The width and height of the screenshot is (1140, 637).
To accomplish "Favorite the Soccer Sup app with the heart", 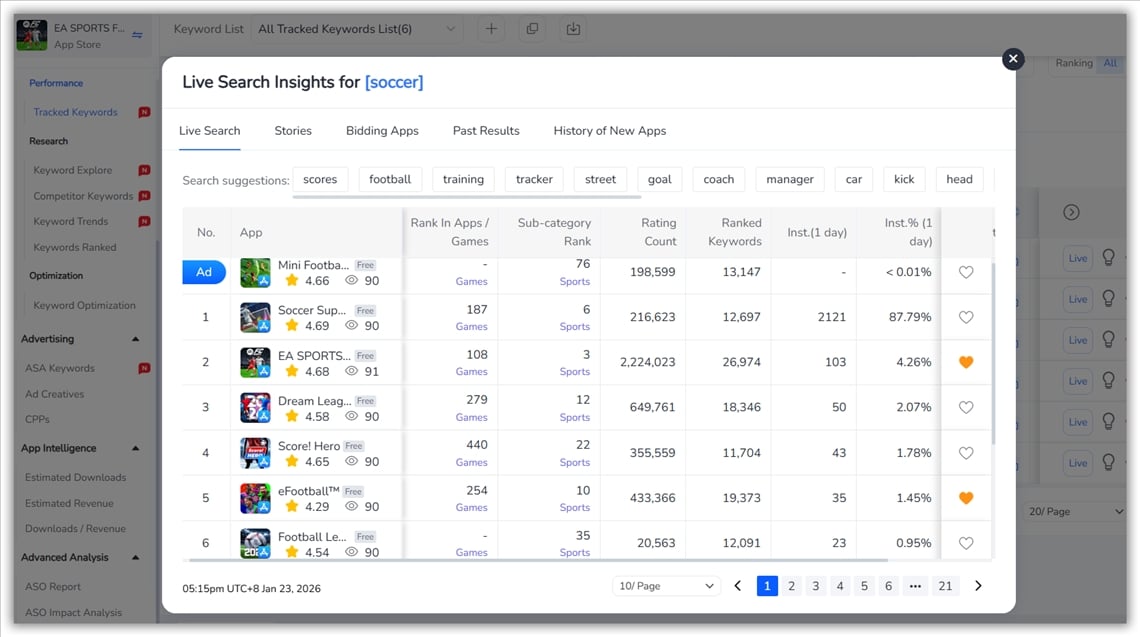I will click(x=965, y=316).
